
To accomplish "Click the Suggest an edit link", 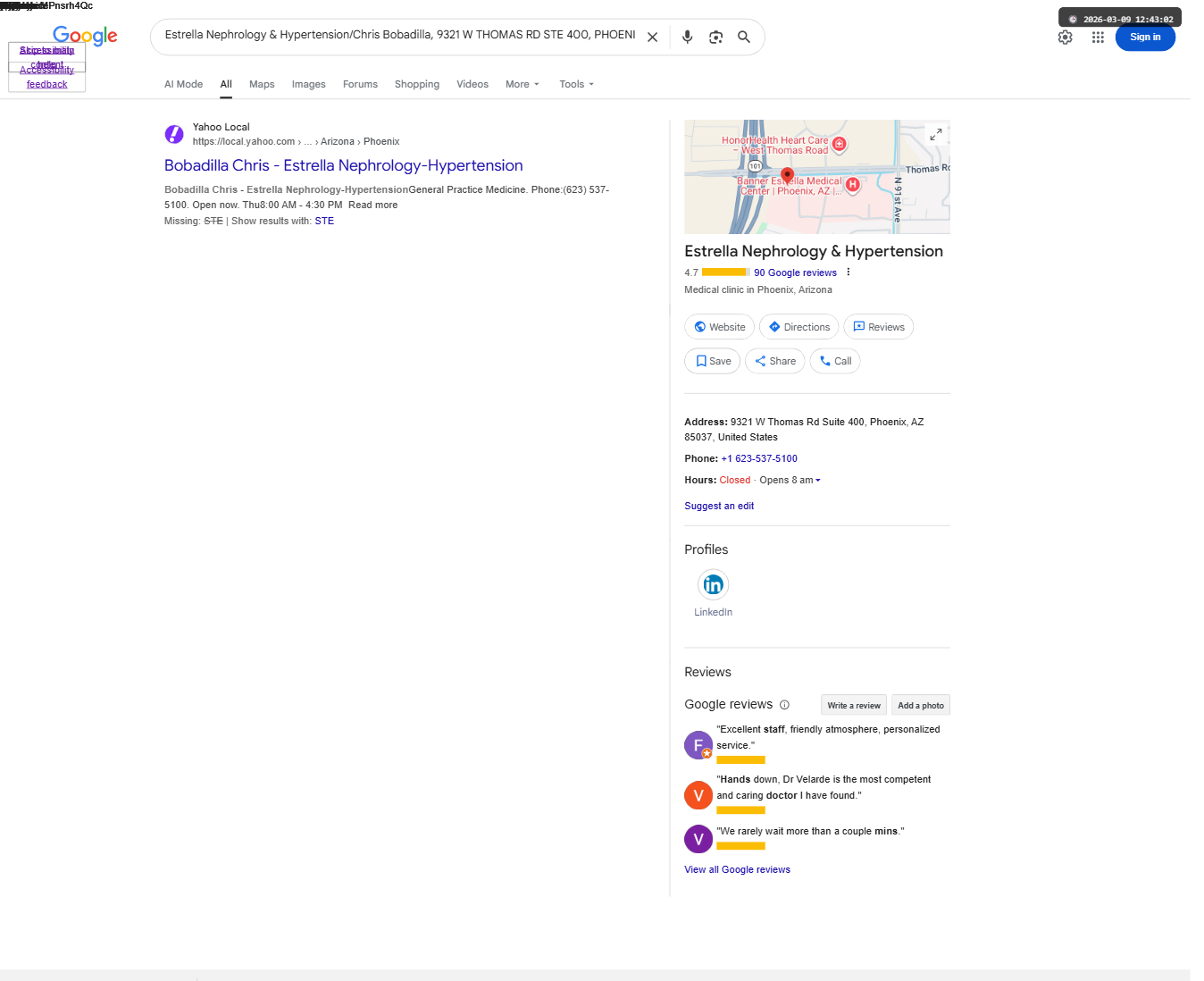I will (719, 506).
